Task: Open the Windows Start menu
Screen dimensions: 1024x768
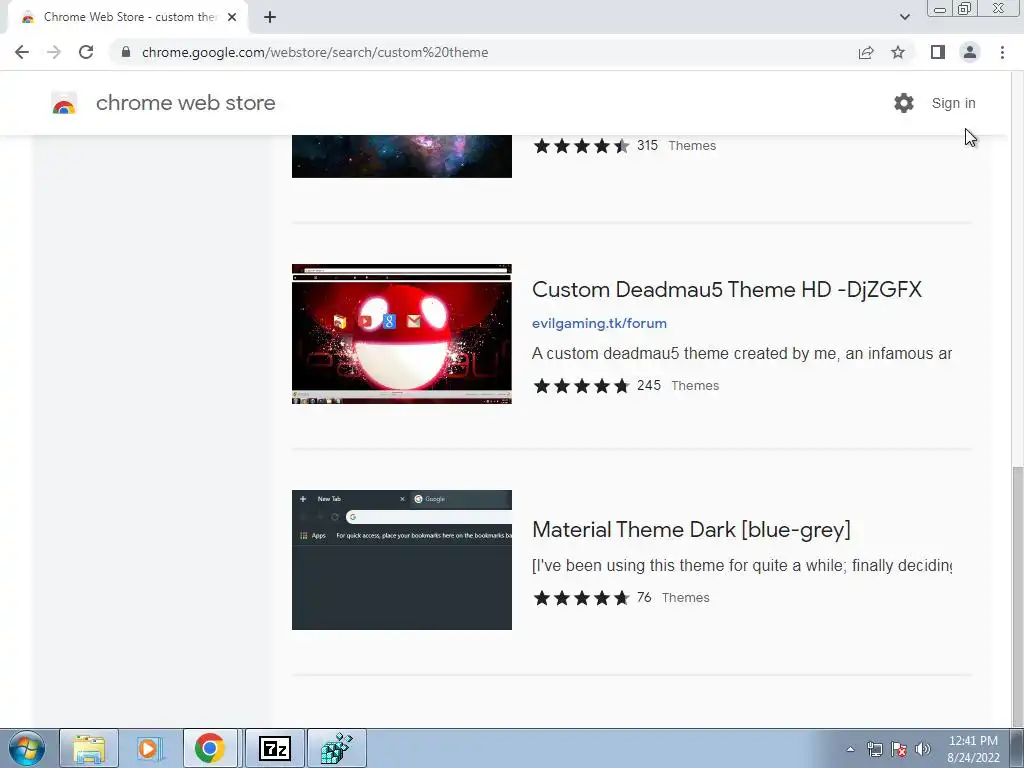Action: tap(27, 748)
